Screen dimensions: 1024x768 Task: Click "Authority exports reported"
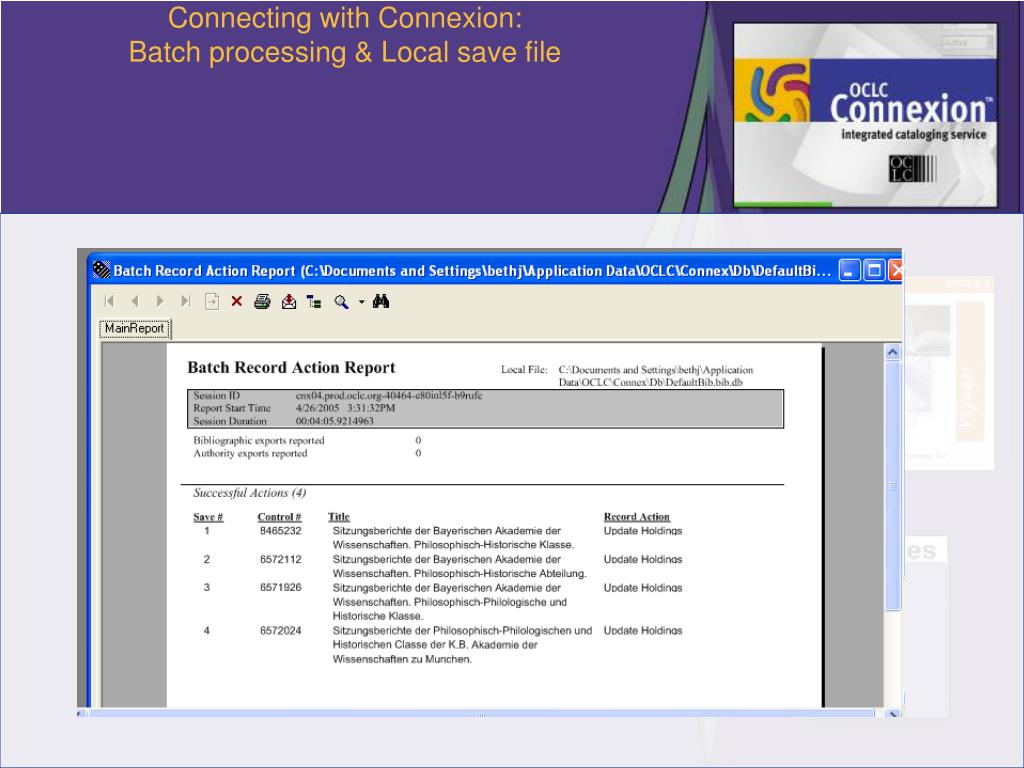(x=250, y=453)
